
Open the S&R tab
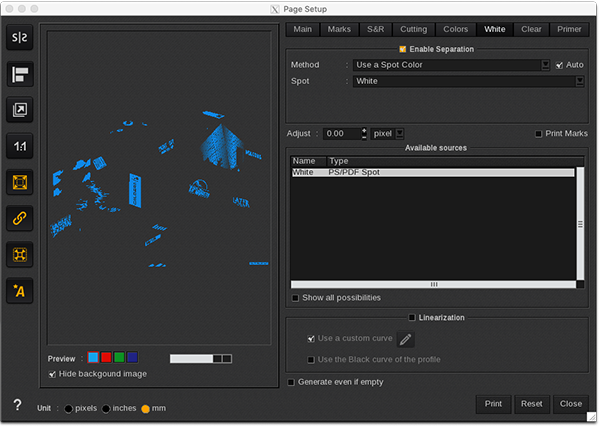point(375,29)
